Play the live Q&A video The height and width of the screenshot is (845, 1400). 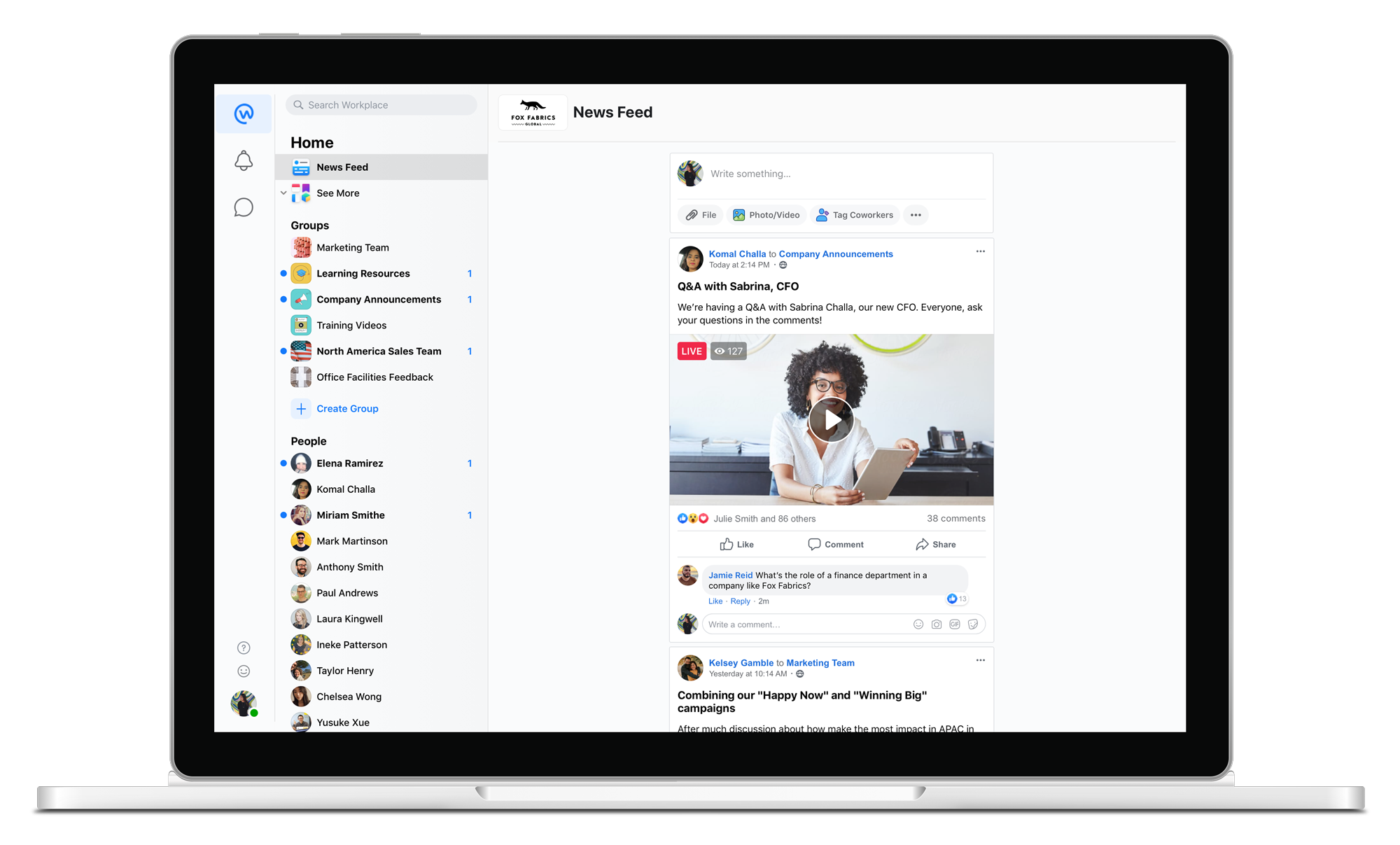(831, 420)
